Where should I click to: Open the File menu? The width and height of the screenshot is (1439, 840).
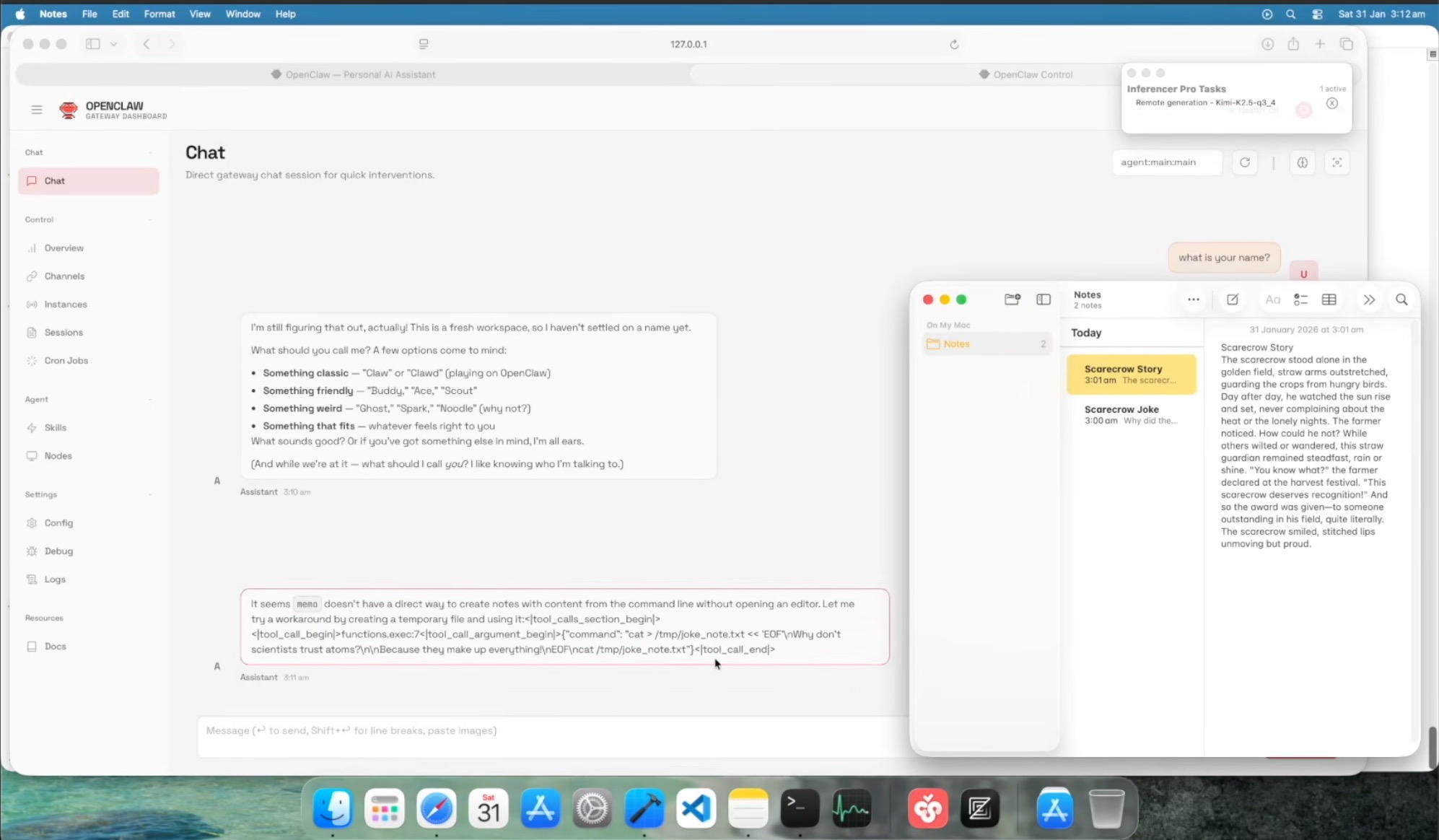point(89,14)
